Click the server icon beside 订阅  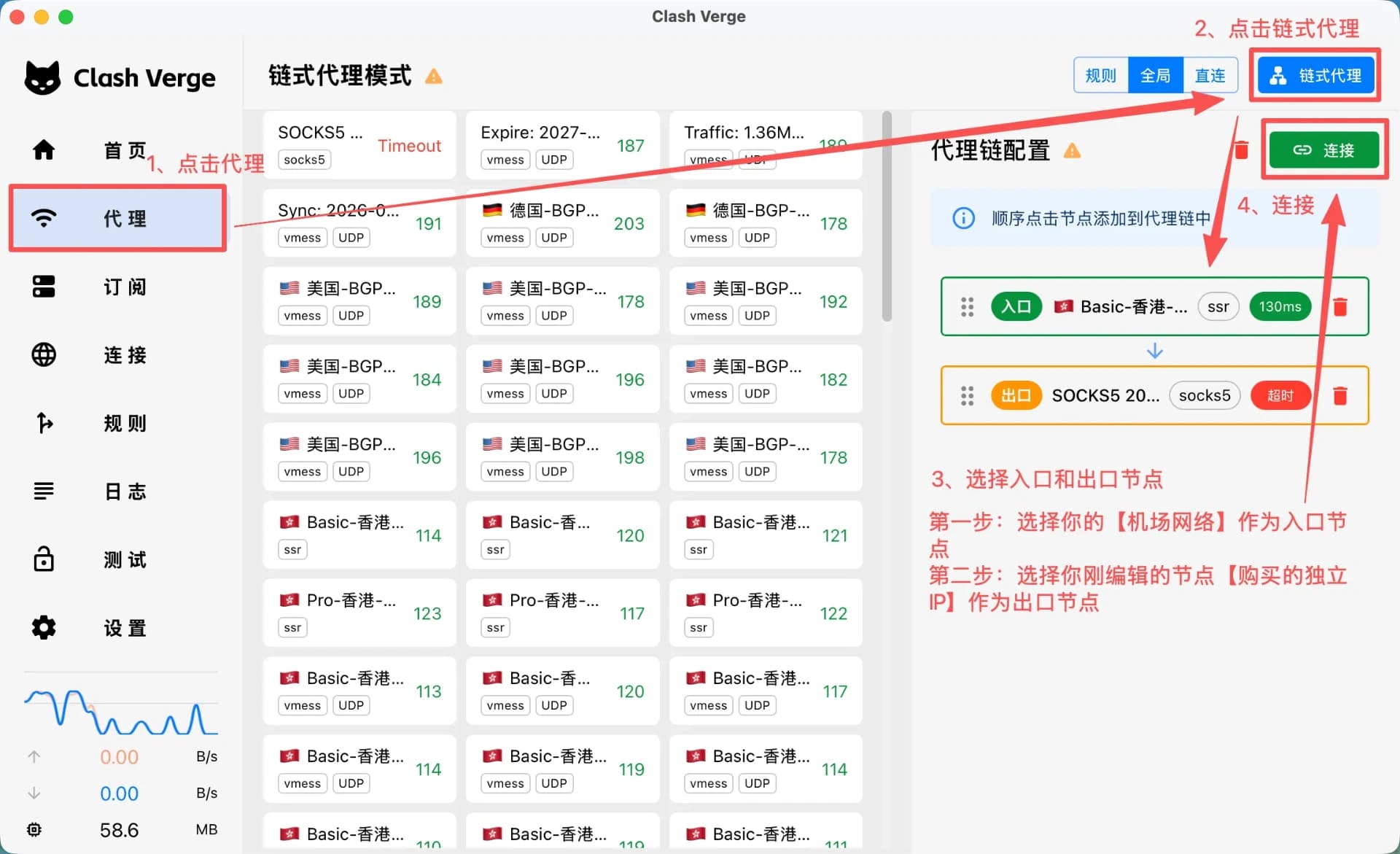44,287
